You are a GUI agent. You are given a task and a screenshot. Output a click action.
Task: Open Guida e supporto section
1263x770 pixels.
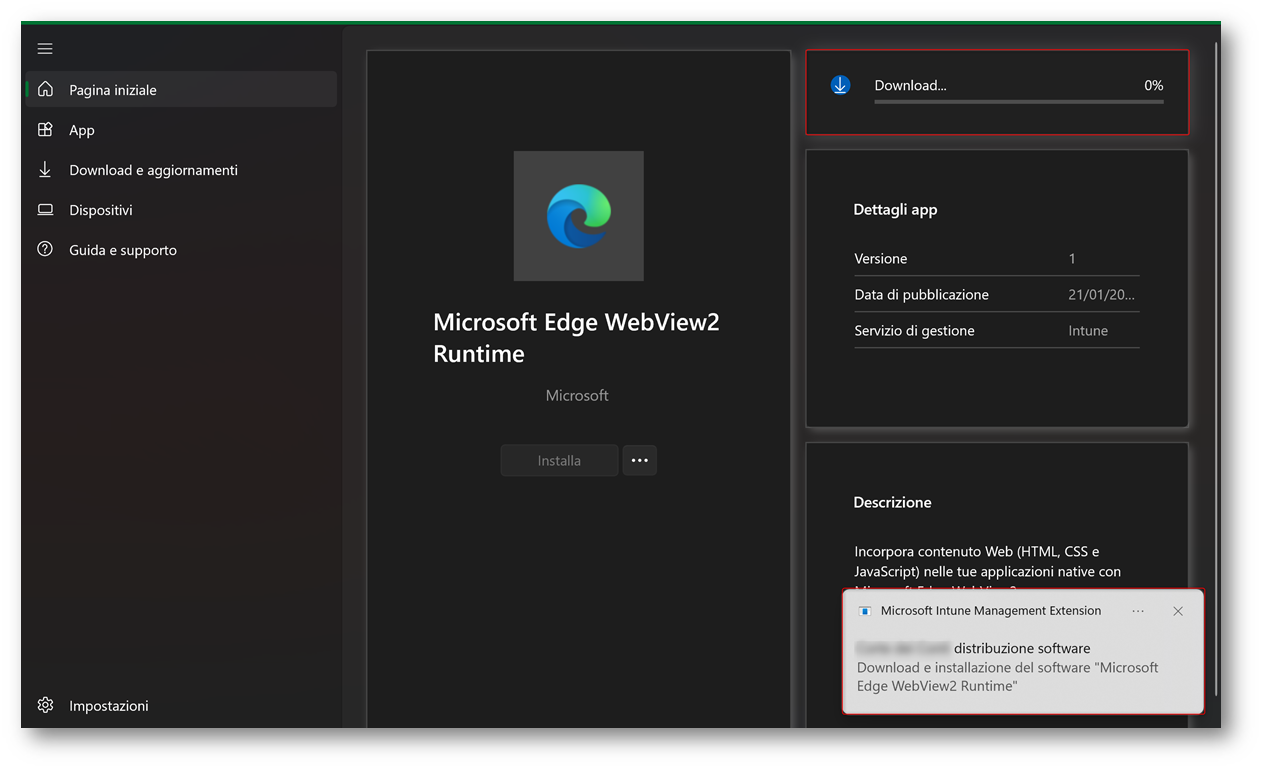pos(122,250)
